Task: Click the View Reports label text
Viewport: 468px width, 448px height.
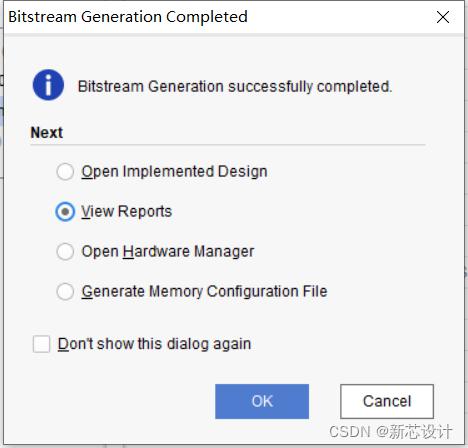Action: tap(127, 212)
